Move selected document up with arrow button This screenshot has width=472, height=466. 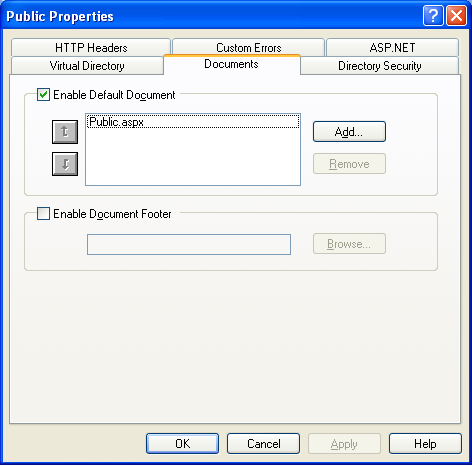pos(65,132)
